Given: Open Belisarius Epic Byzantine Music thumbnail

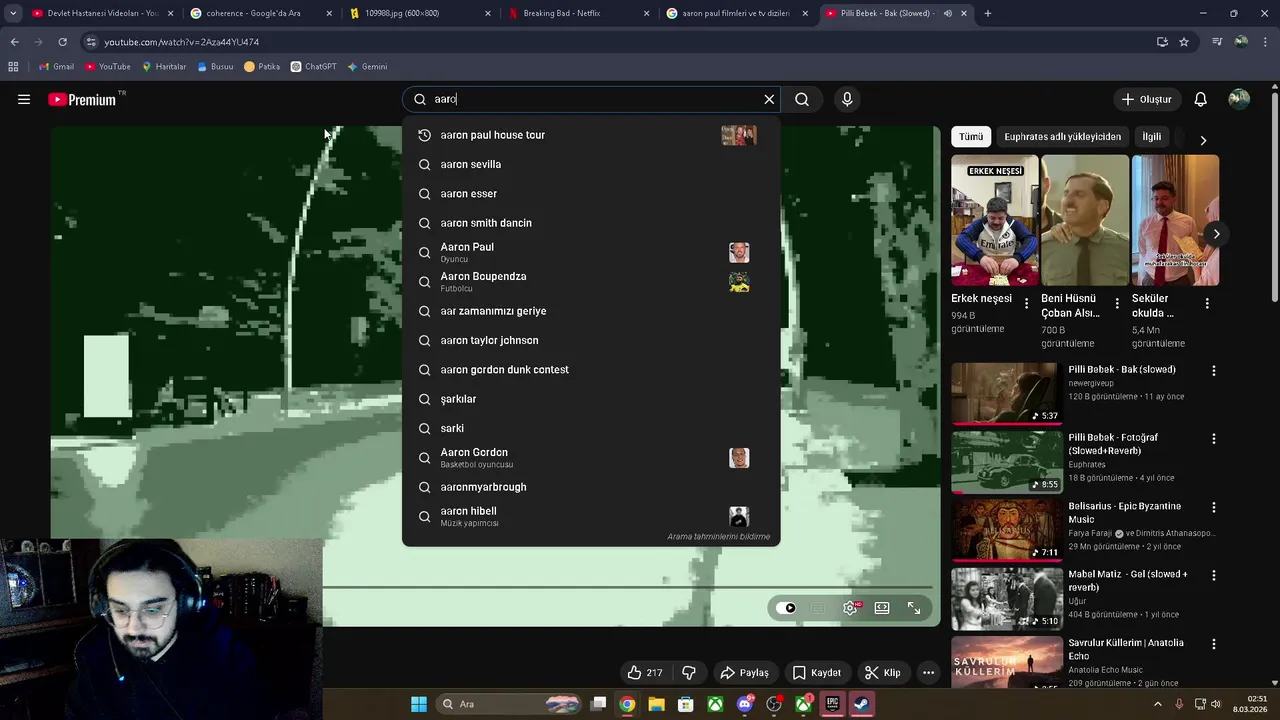Looking at the screenshot, I should coord(1005,530).
